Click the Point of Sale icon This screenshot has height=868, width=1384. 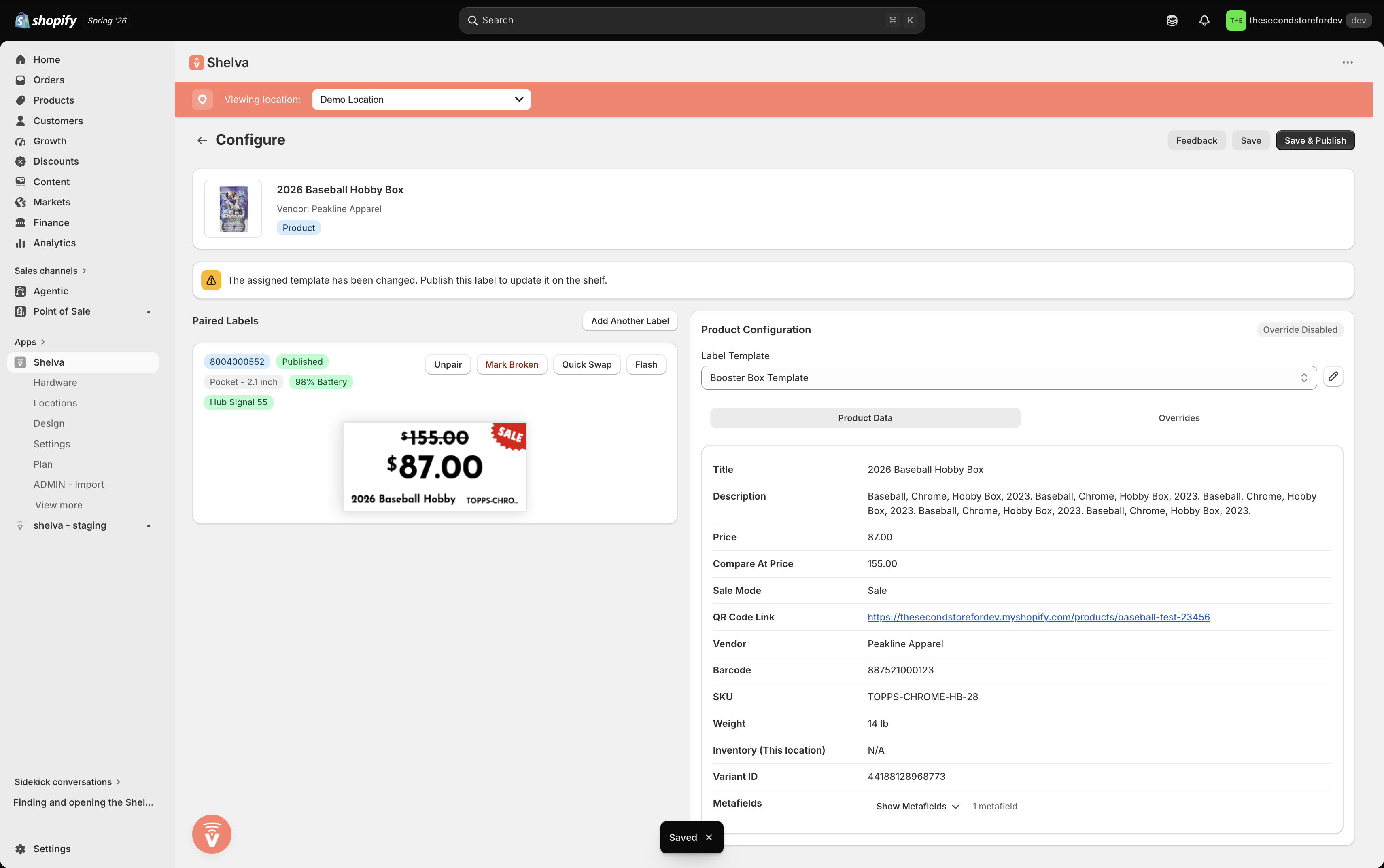pyautogui.click(x=21, y=311)
